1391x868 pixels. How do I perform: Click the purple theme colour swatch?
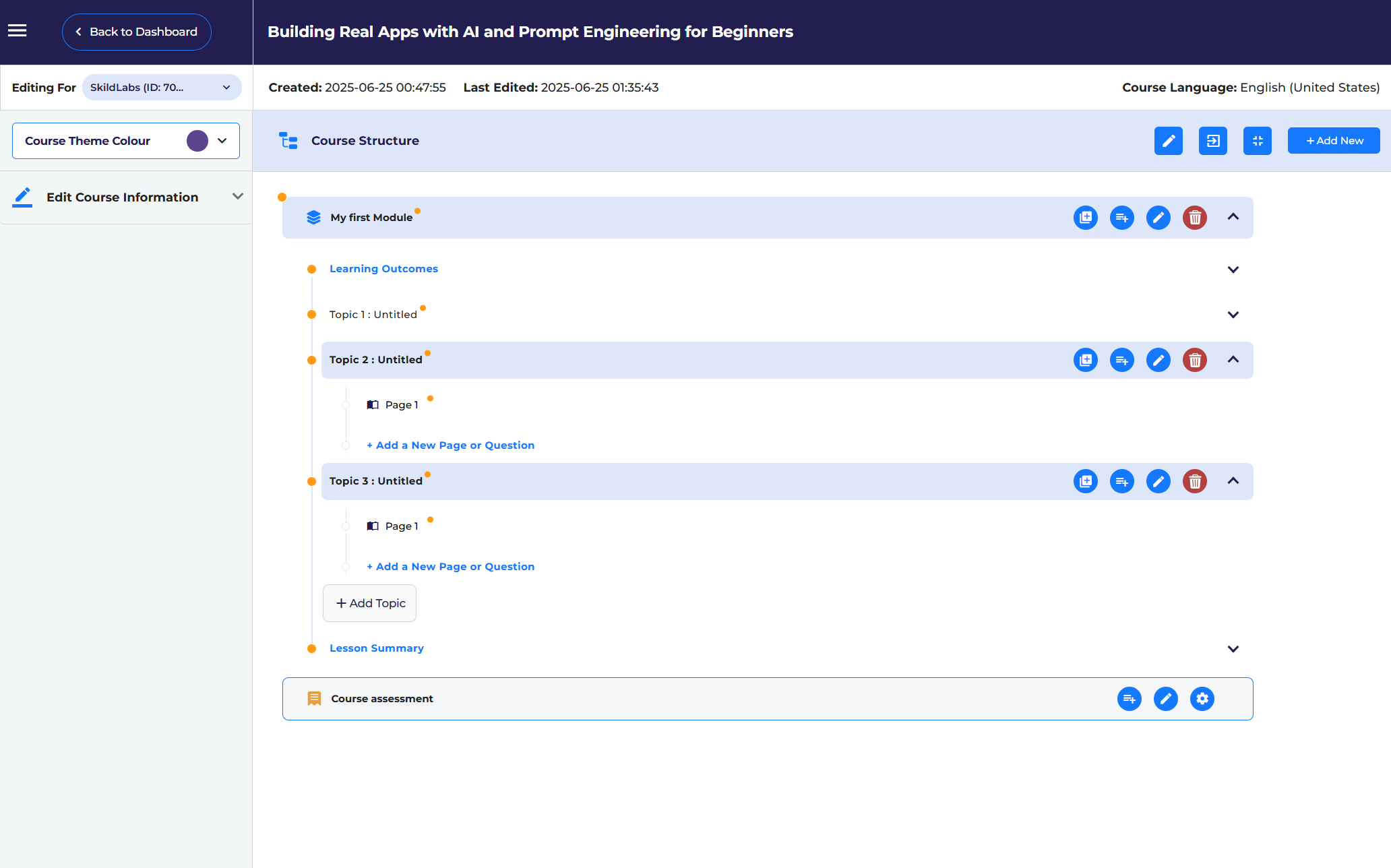[x=197, y=141]
